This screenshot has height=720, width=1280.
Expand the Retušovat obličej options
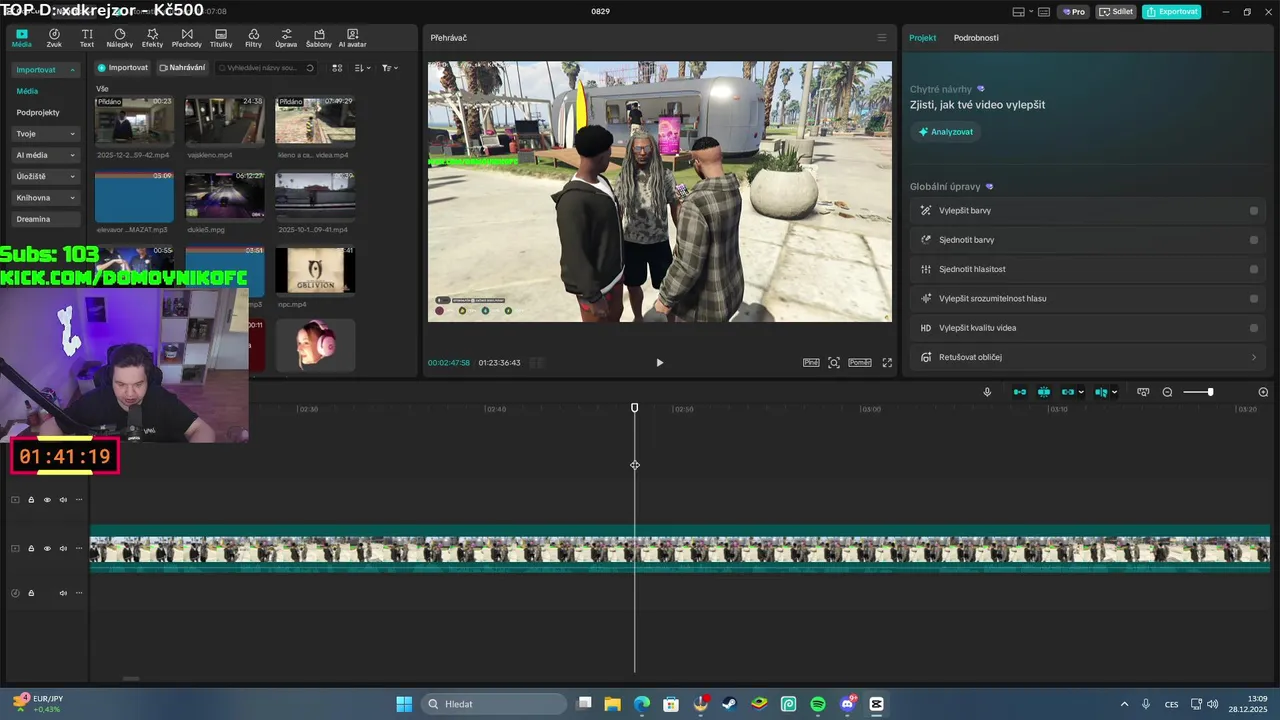1254,357
